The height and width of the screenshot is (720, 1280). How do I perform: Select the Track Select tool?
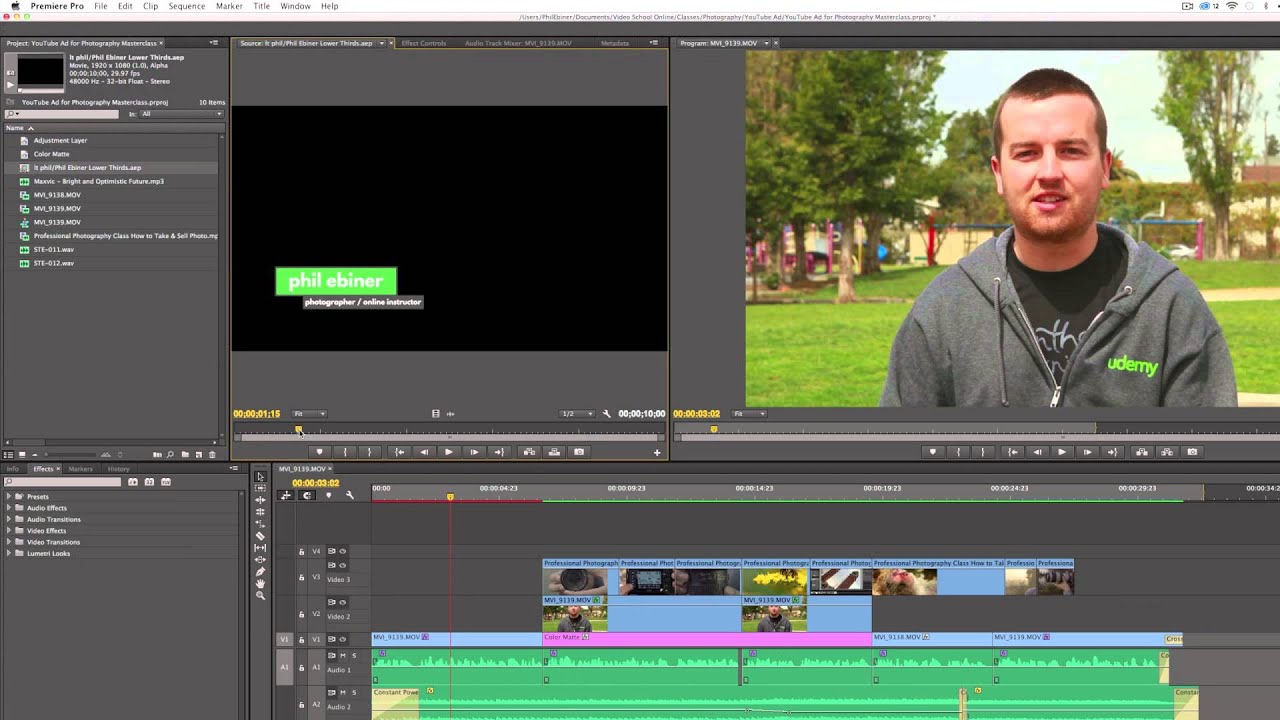tap(260, 488)
